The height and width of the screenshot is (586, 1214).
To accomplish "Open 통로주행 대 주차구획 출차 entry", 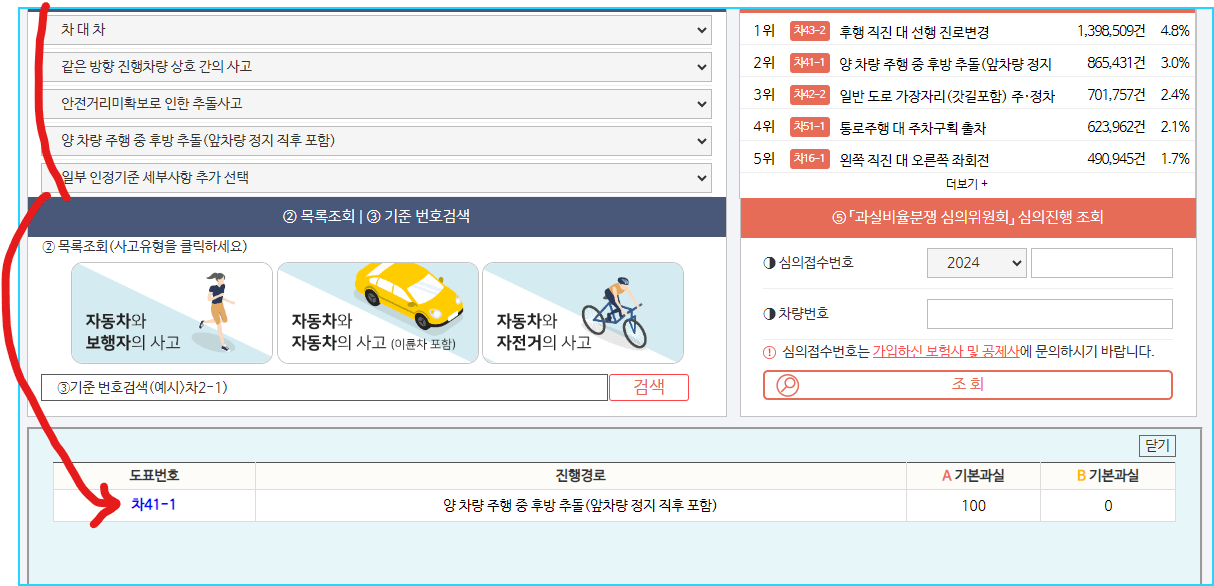I will [914, 128].
